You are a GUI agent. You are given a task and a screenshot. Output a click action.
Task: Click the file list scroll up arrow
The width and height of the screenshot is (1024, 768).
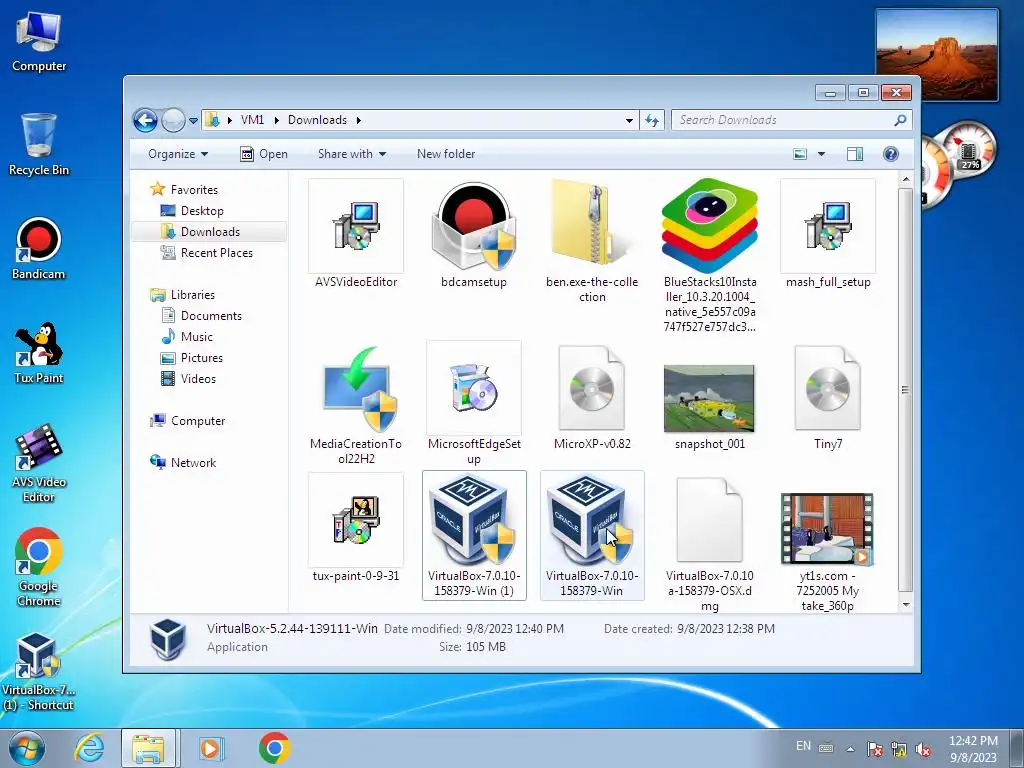click(x=905, y=179)
